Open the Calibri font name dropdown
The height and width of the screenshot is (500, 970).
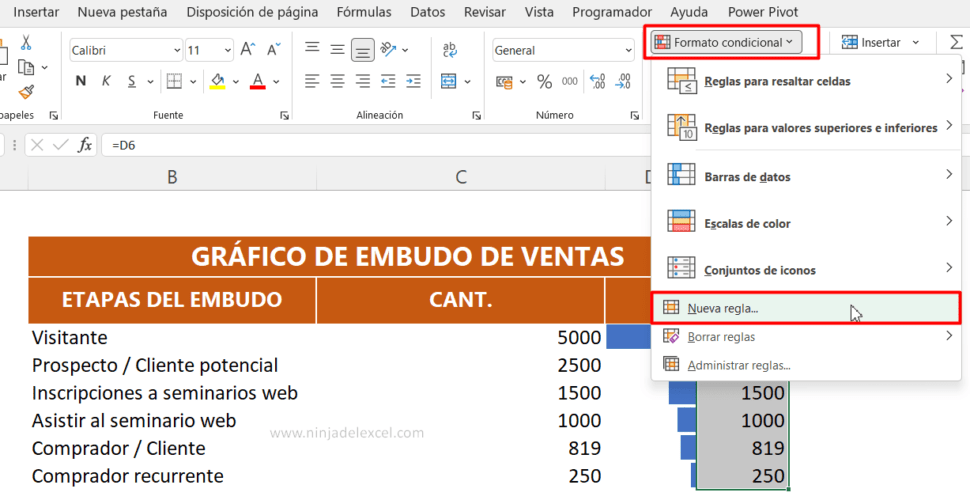point(178,51)
